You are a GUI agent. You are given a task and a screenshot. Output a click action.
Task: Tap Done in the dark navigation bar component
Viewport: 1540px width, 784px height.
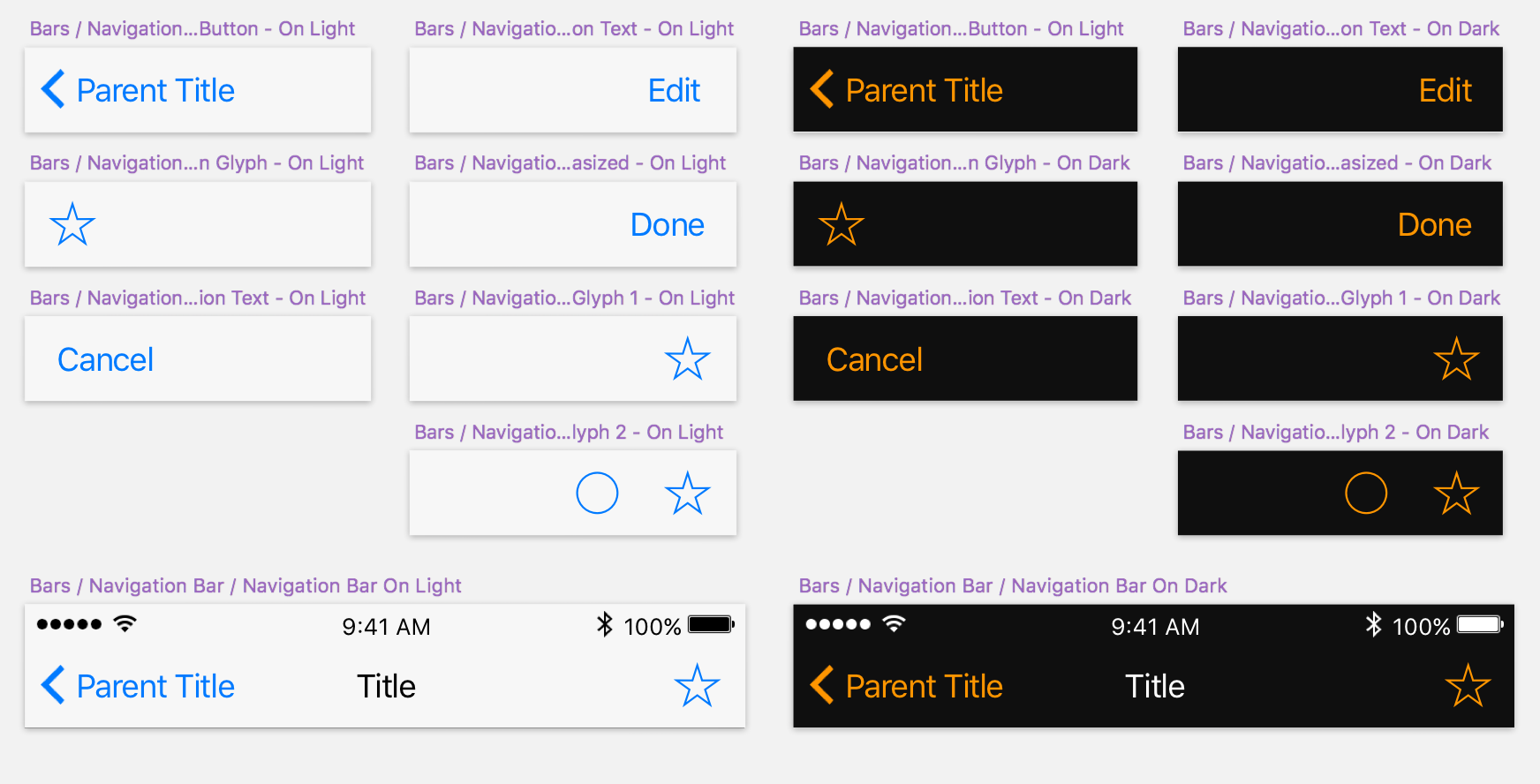(x=1434, y=224)
